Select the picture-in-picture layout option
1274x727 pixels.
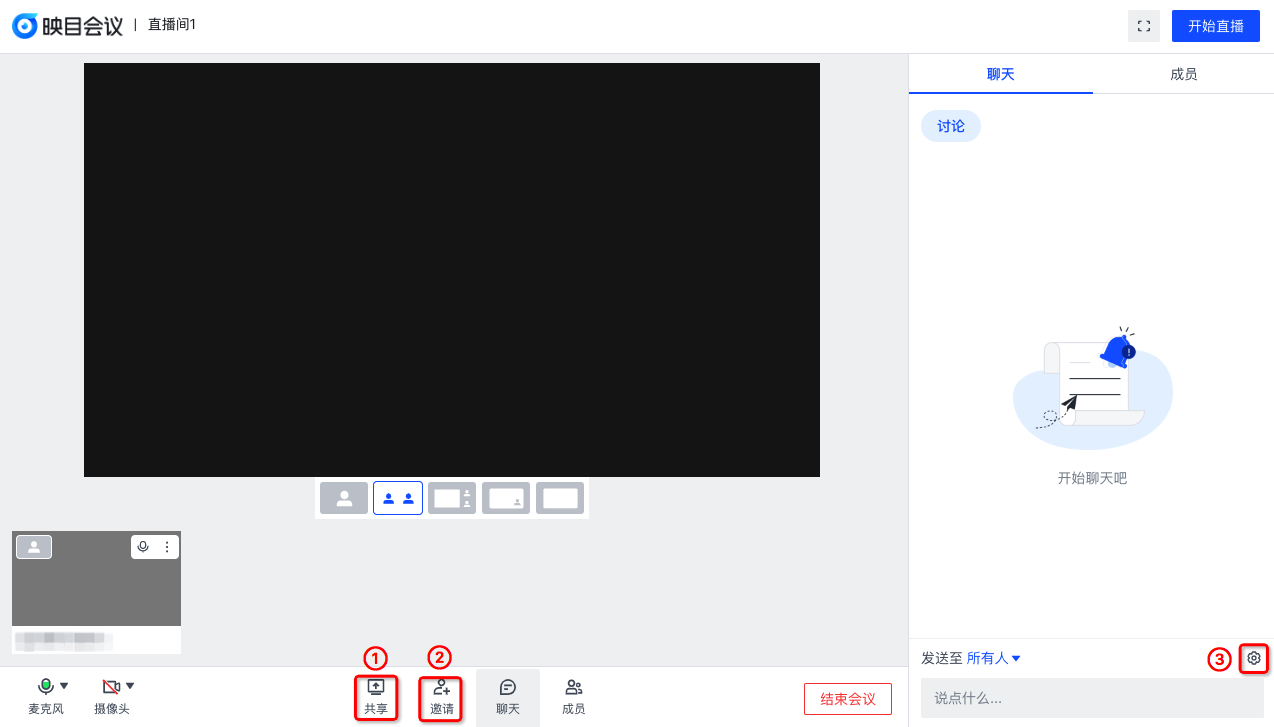(x=506, y=498)
